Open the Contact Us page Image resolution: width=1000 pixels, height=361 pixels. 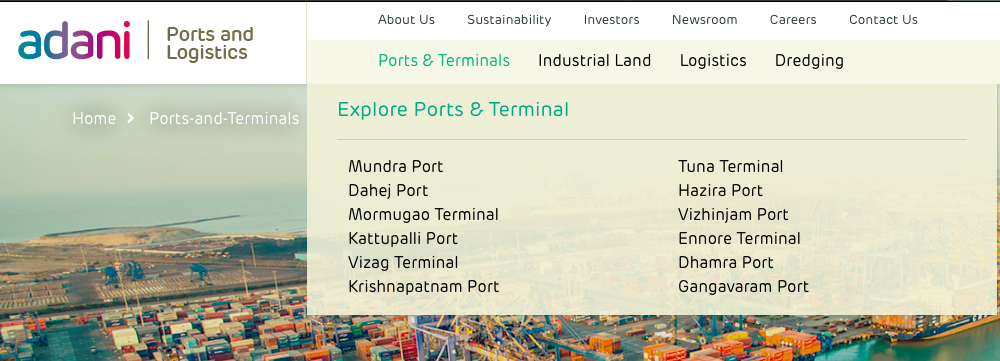pos(883,20)
